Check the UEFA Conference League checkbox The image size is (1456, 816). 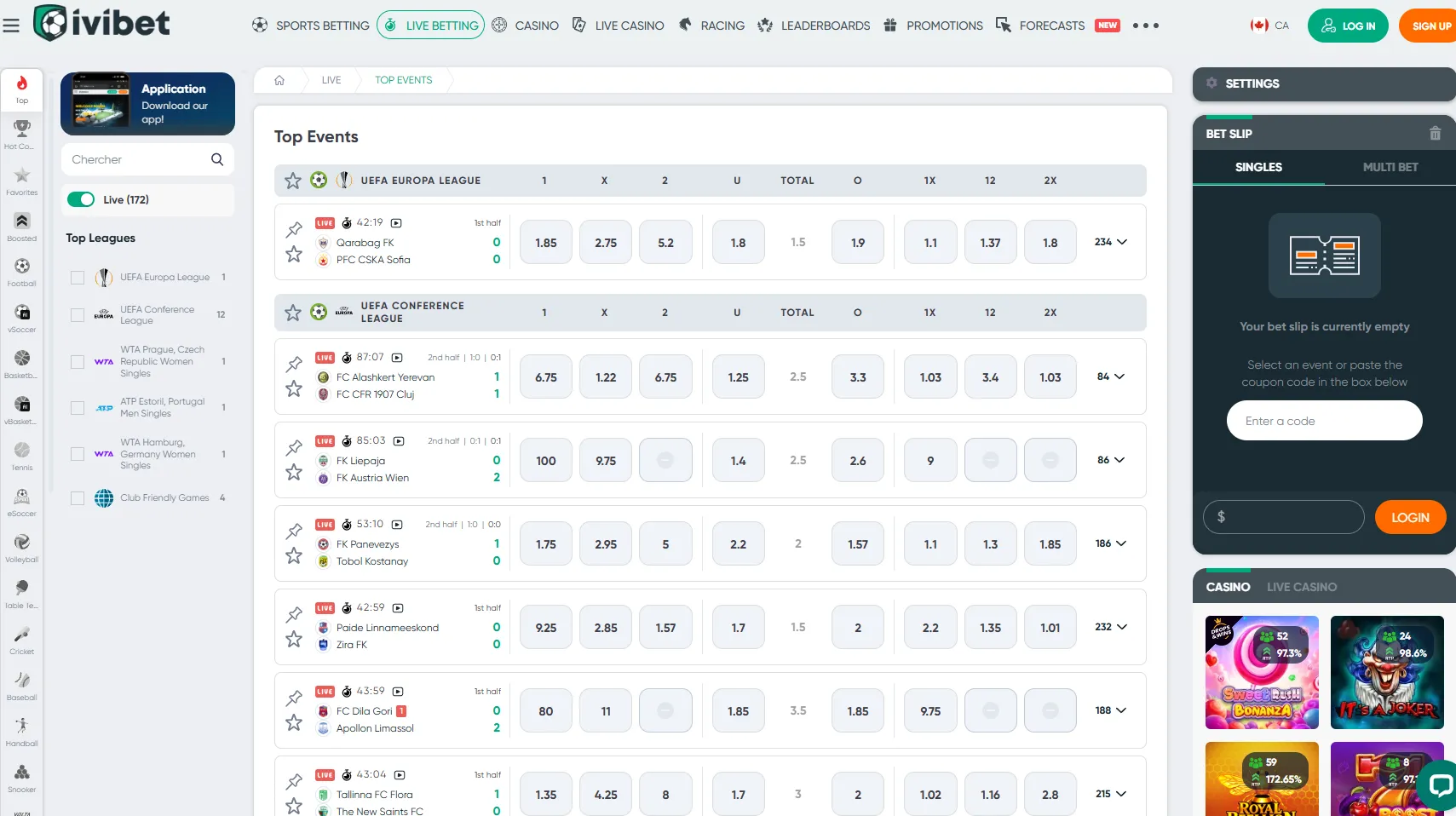(78, 315)
